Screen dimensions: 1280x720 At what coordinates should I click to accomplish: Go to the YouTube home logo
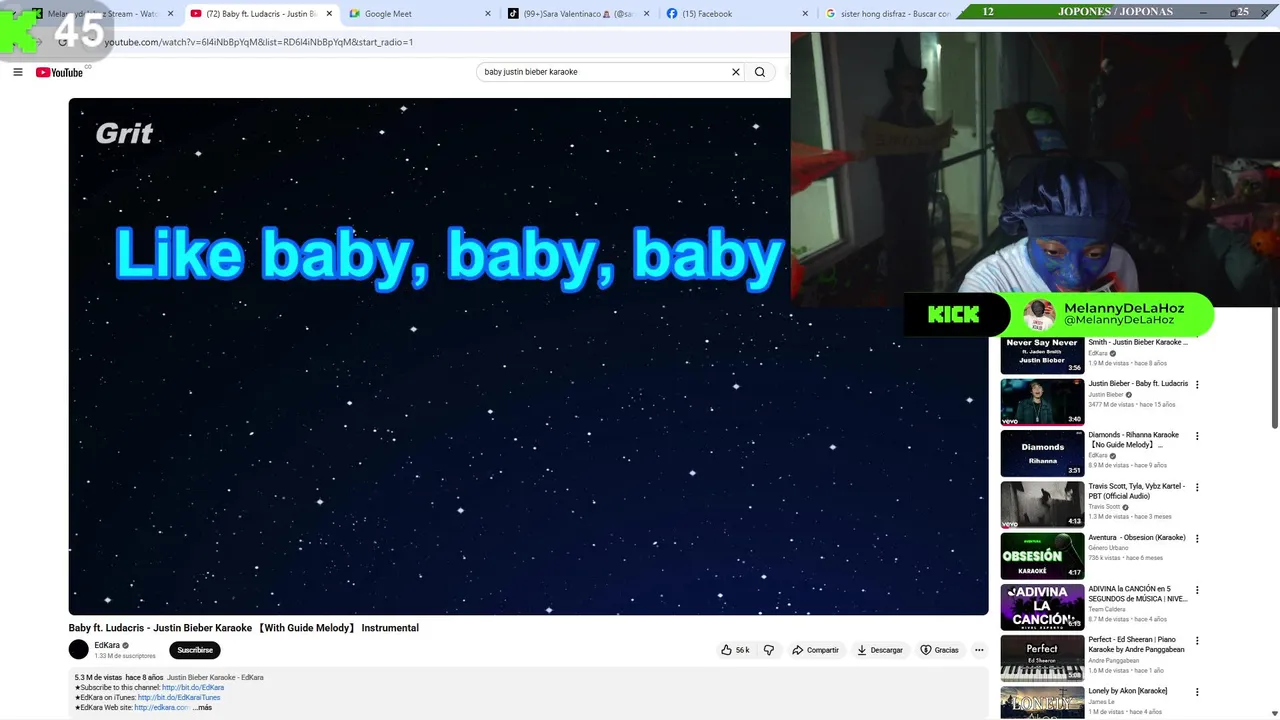coord(59,72)
